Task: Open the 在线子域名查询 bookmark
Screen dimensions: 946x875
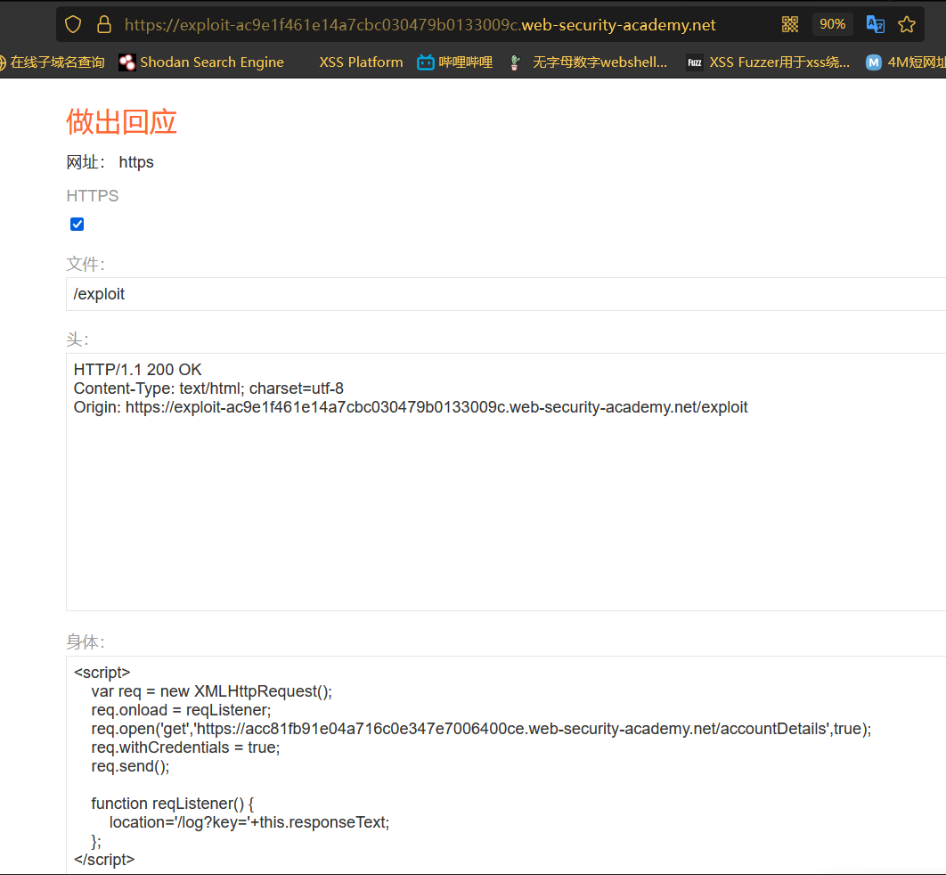Action: pos(51,62)
